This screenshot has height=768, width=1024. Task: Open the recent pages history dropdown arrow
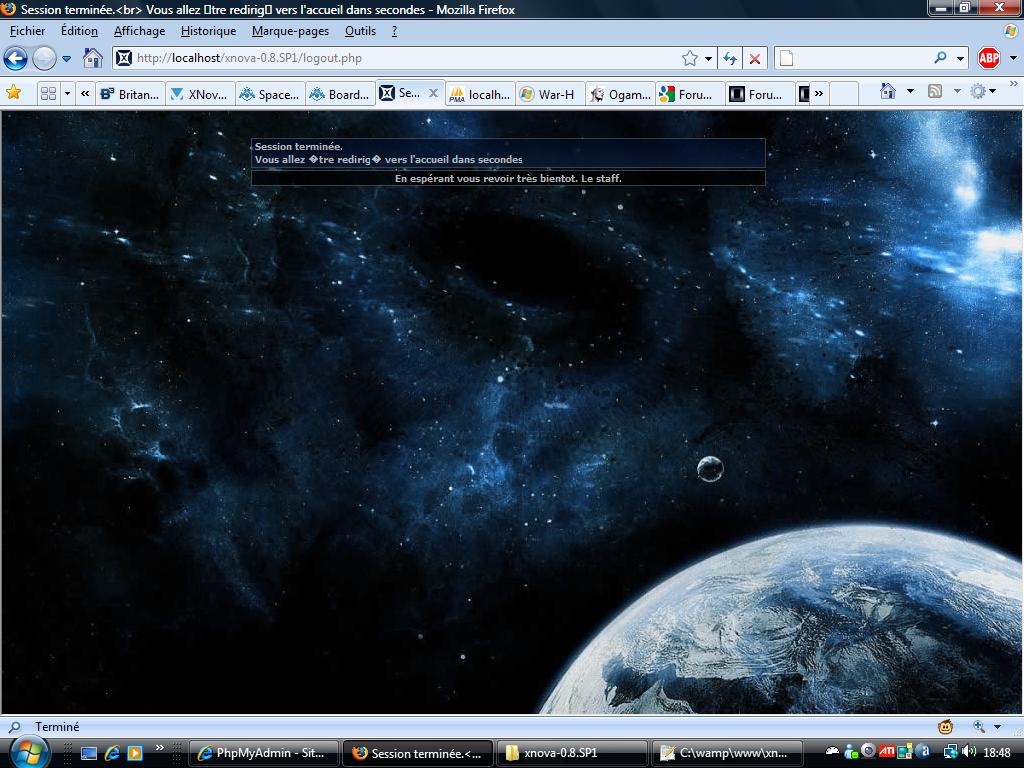pyautogui.click(x=66, y=59)
